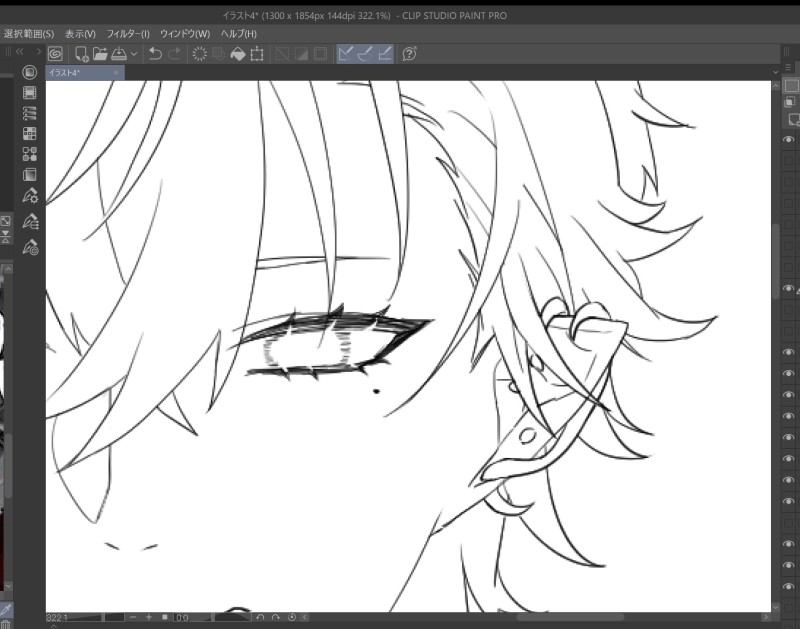Open the 表示(V) menu

pyautogui.click(x=80, y=34)
